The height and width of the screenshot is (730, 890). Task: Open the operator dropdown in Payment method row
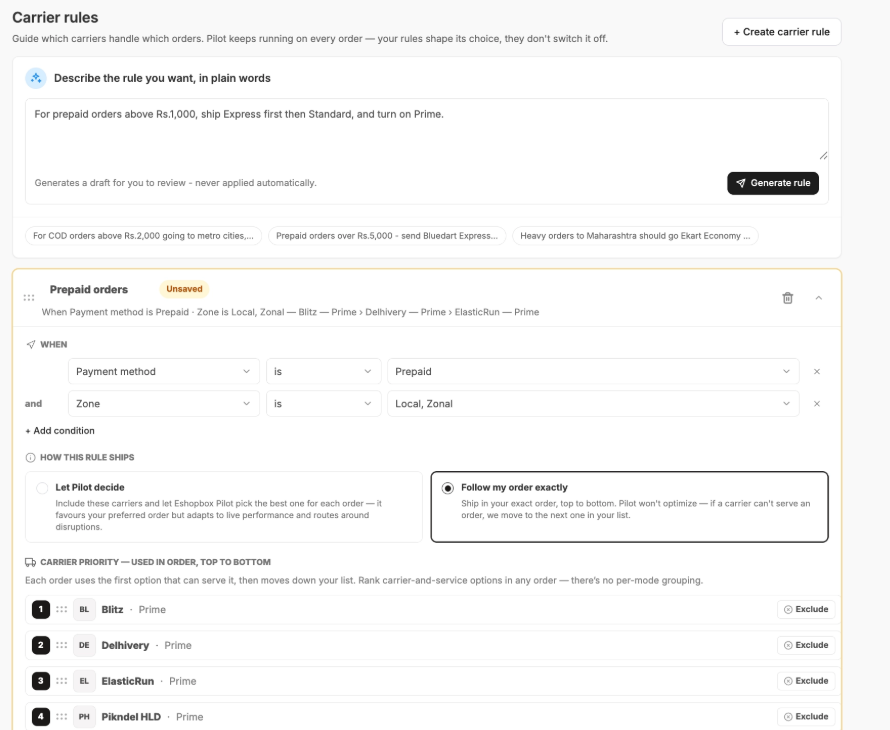coord(324,371)
